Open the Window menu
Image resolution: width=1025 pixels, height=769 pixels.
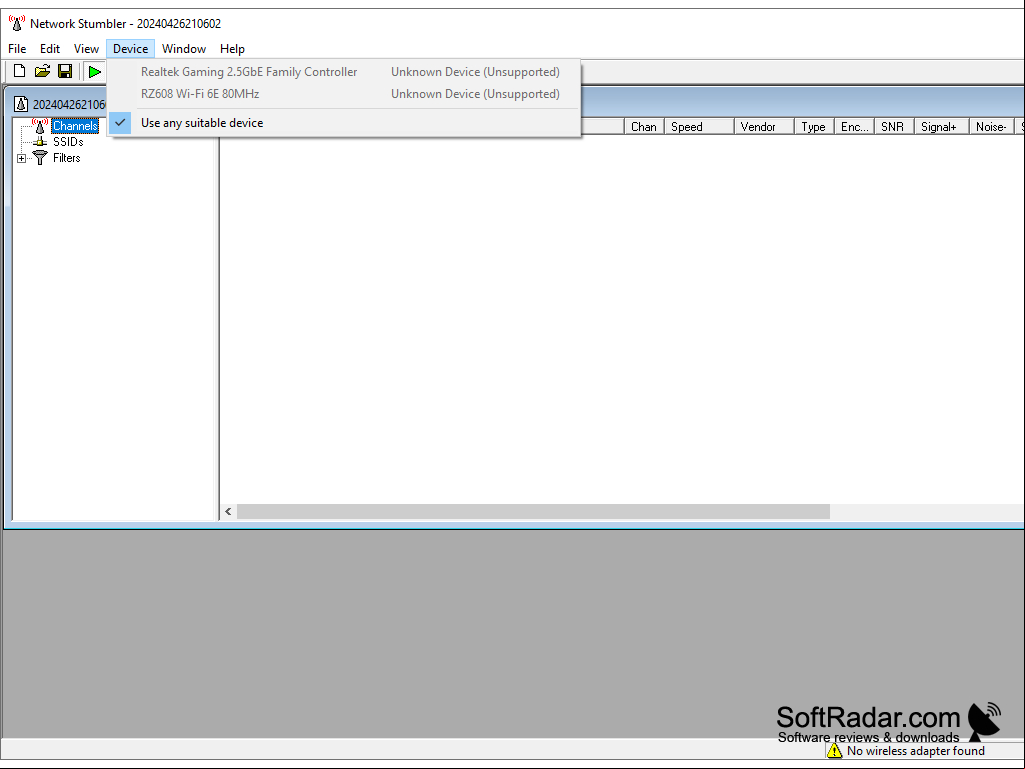[x=184, y=49]
